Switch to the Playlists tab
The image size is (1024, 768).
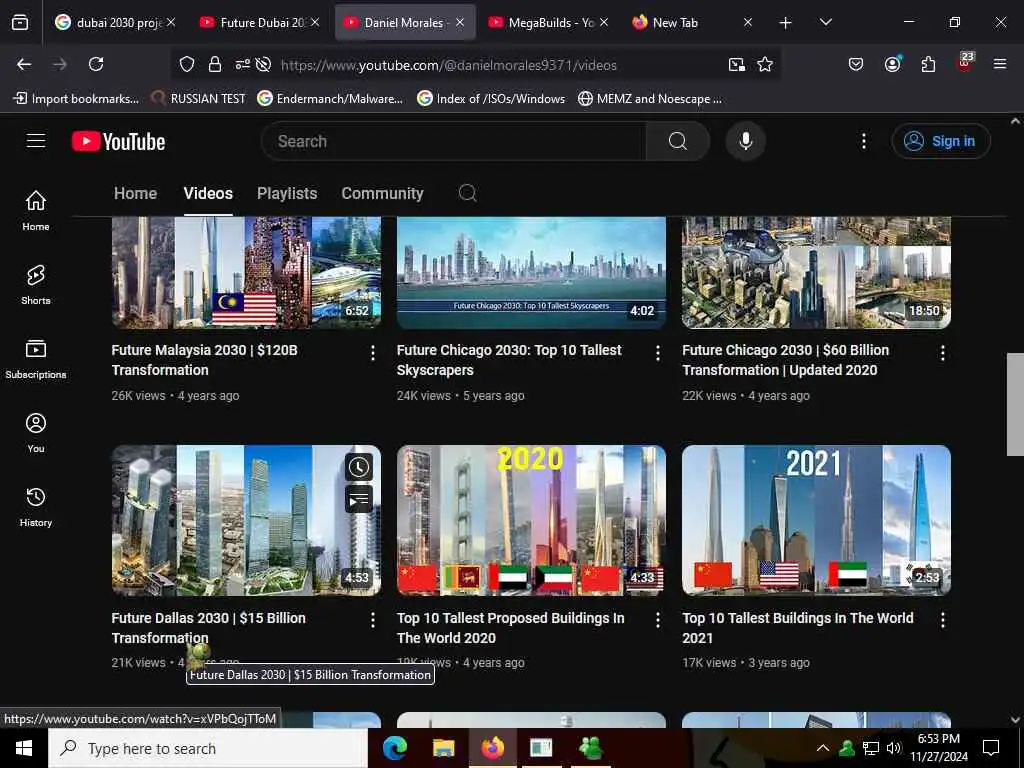[287, 193]
